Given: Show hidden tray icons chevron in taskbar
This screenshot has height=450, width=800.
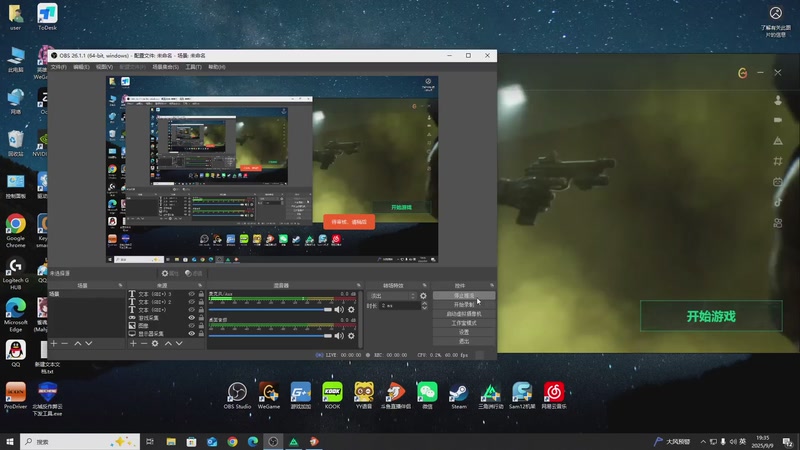Looking at the screenshot, I should click(x=703, y=441).
